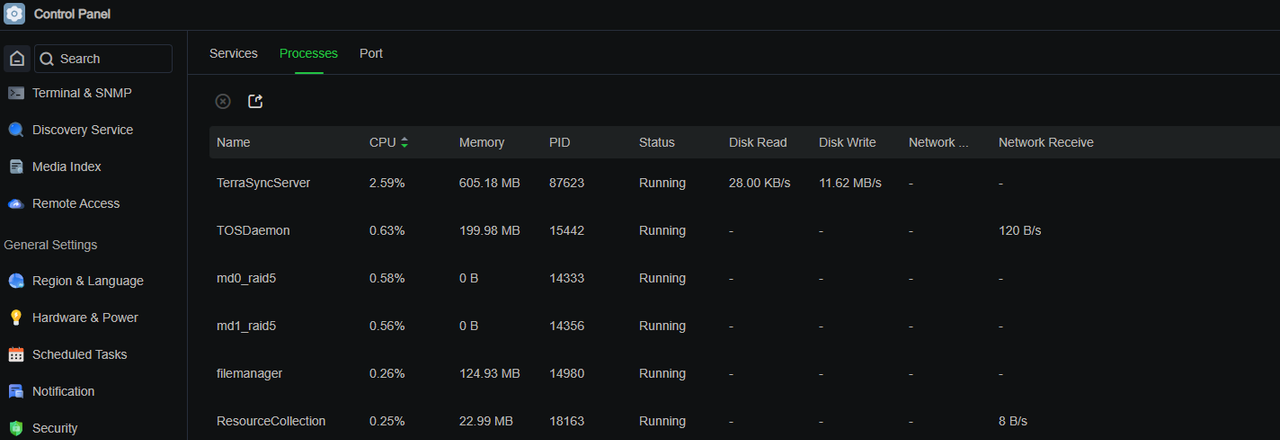Image resolution: width=1280 pixels, height=440 pixels.
Task: Click the Remote Access cloud icon
Action: click(16, 204)
